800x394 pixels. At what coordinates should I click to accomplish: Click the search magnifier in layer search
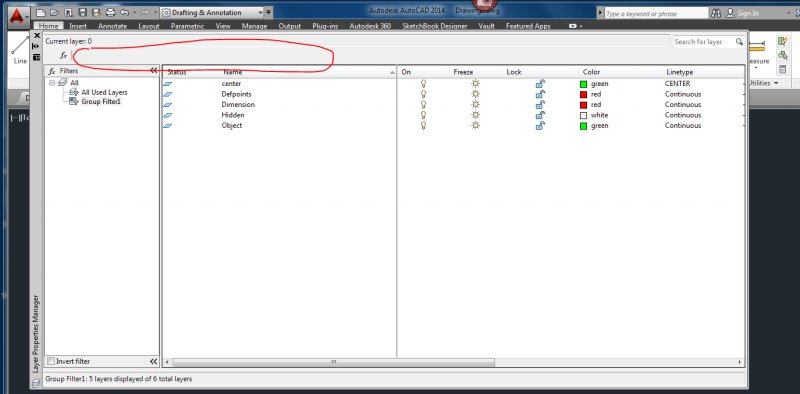[x=739, y=42]
